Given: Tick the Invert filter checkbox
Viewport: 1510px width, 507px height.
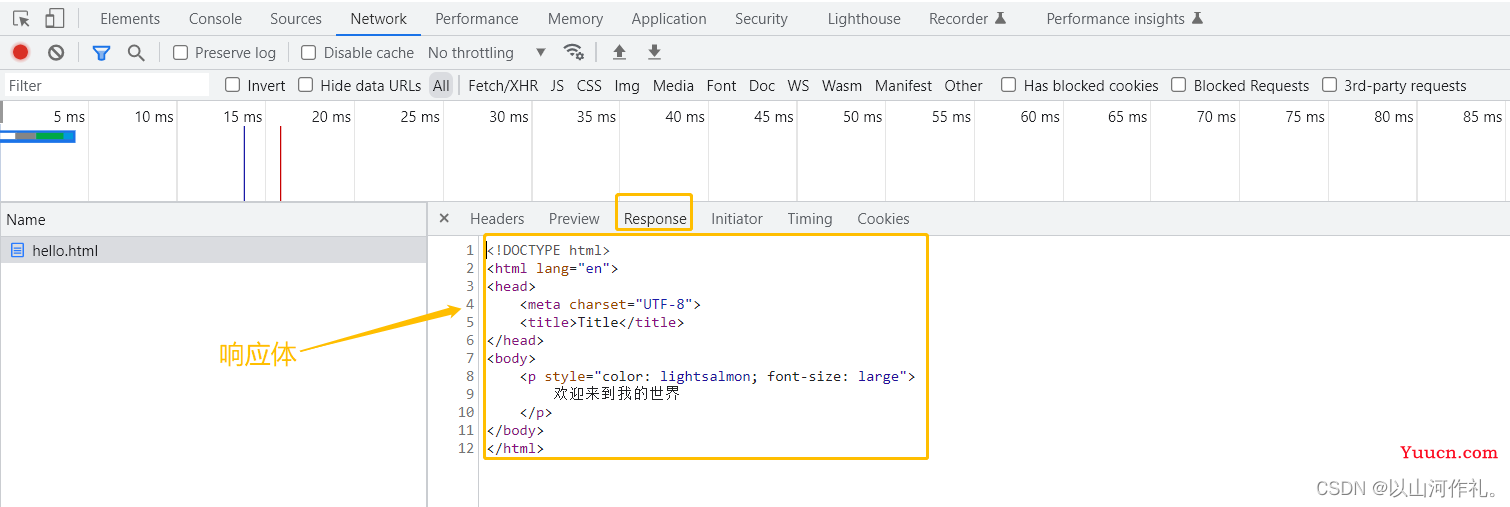Looking at the screenshot, I should coord(232,85).
